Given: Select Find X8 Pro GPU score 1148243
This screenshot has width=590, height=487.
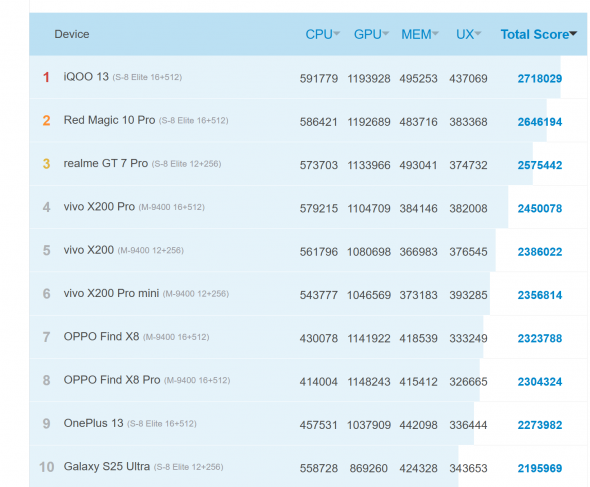Looking at the screenshot, I should click(x=369, y=382).
